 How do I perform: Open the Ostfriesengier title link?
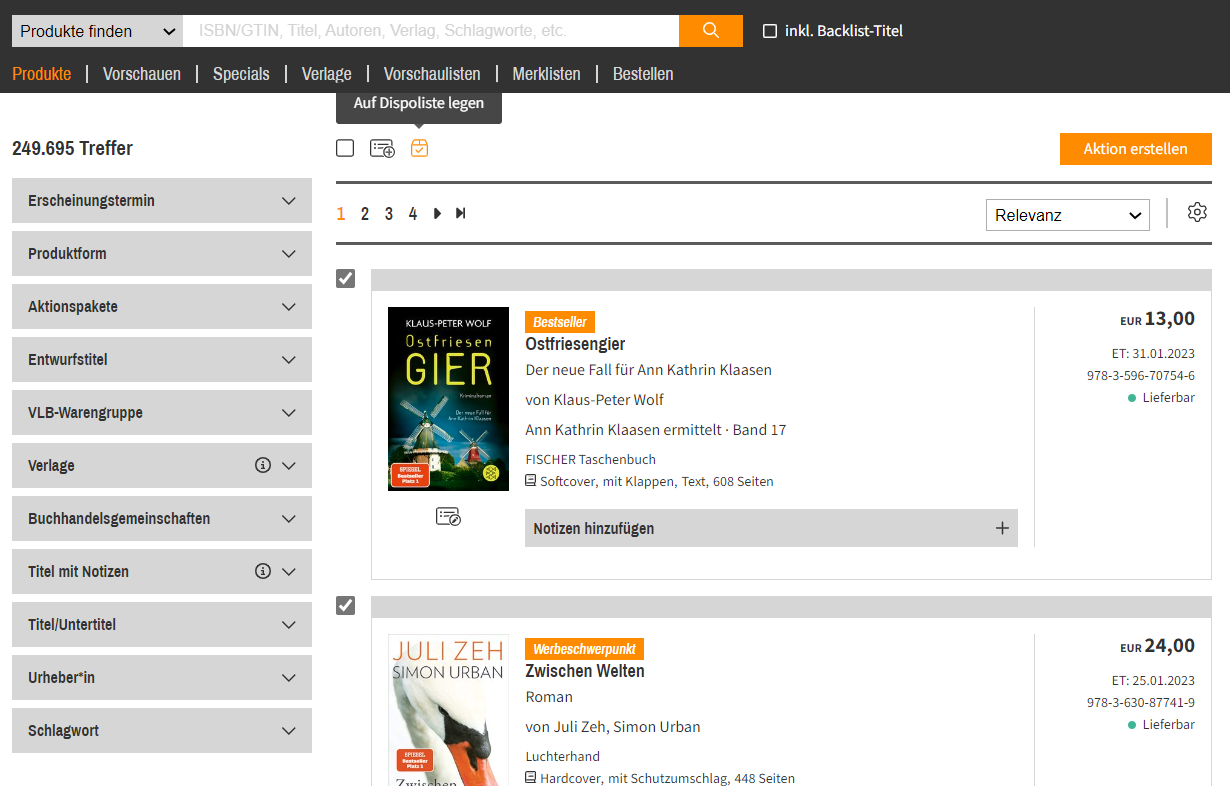click(575, 344)
